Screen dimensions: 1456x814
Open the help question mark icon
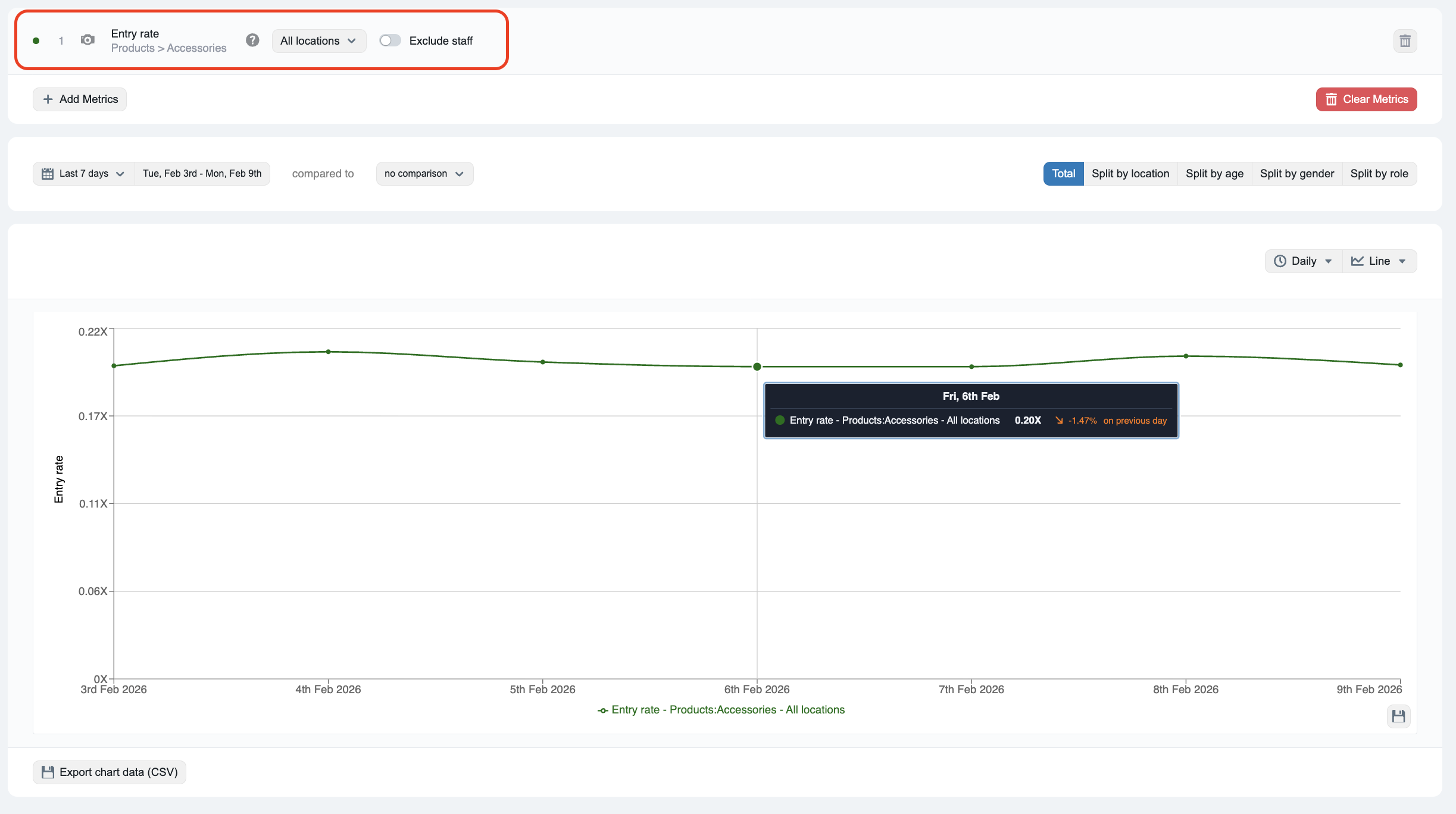coord(252,40)
